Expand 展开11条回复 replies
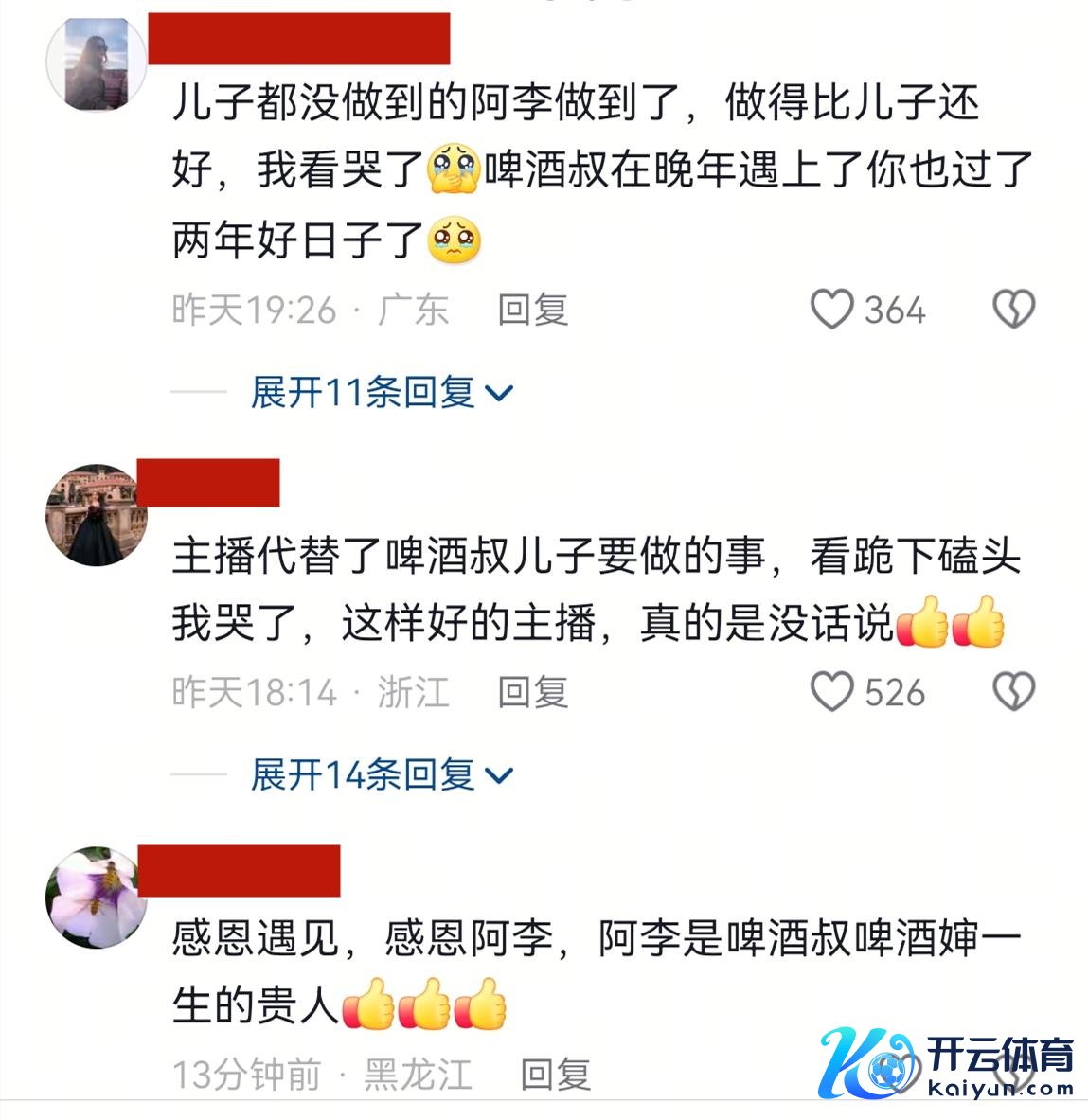This screenshot has width=1088, height=1120. [x=382, y=392]
